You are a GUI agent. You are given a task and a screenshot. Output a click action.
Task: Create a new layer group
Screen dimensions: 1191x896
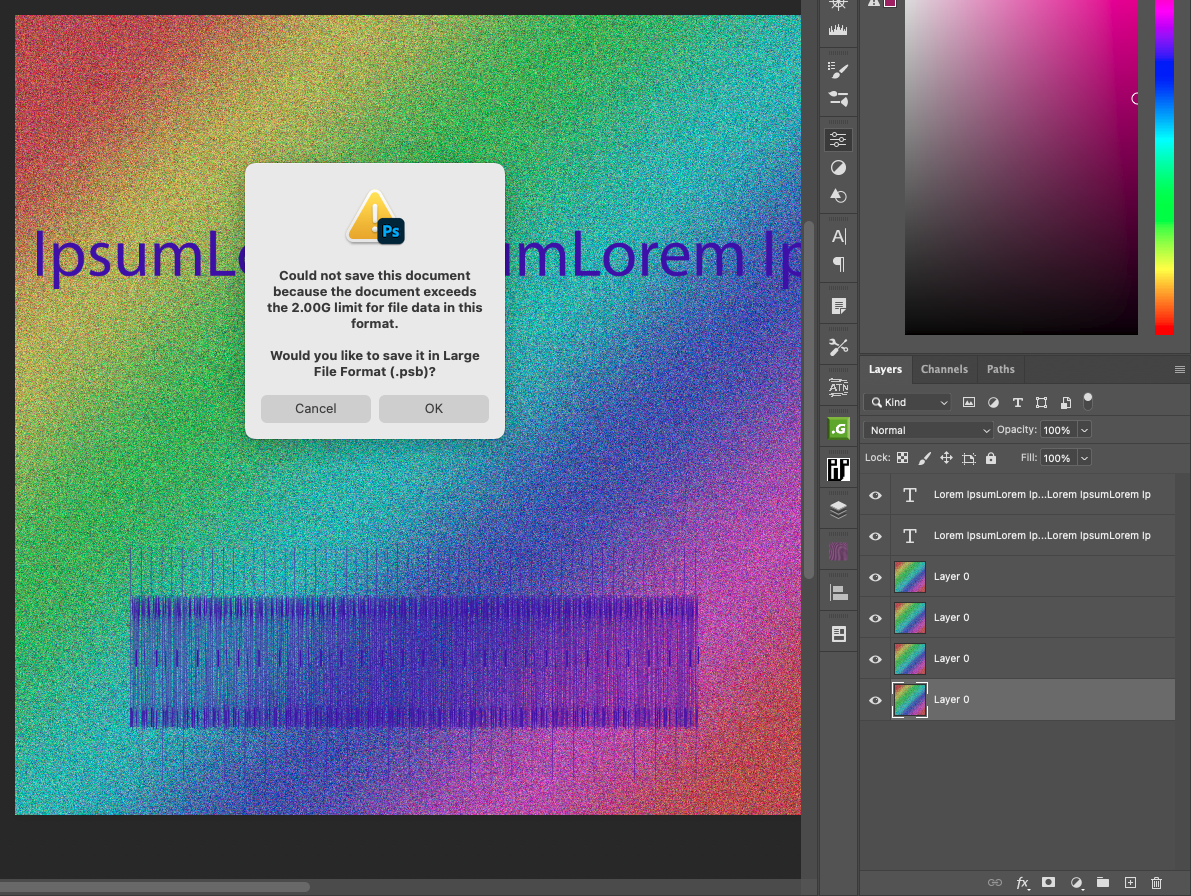coord(1102,883)
